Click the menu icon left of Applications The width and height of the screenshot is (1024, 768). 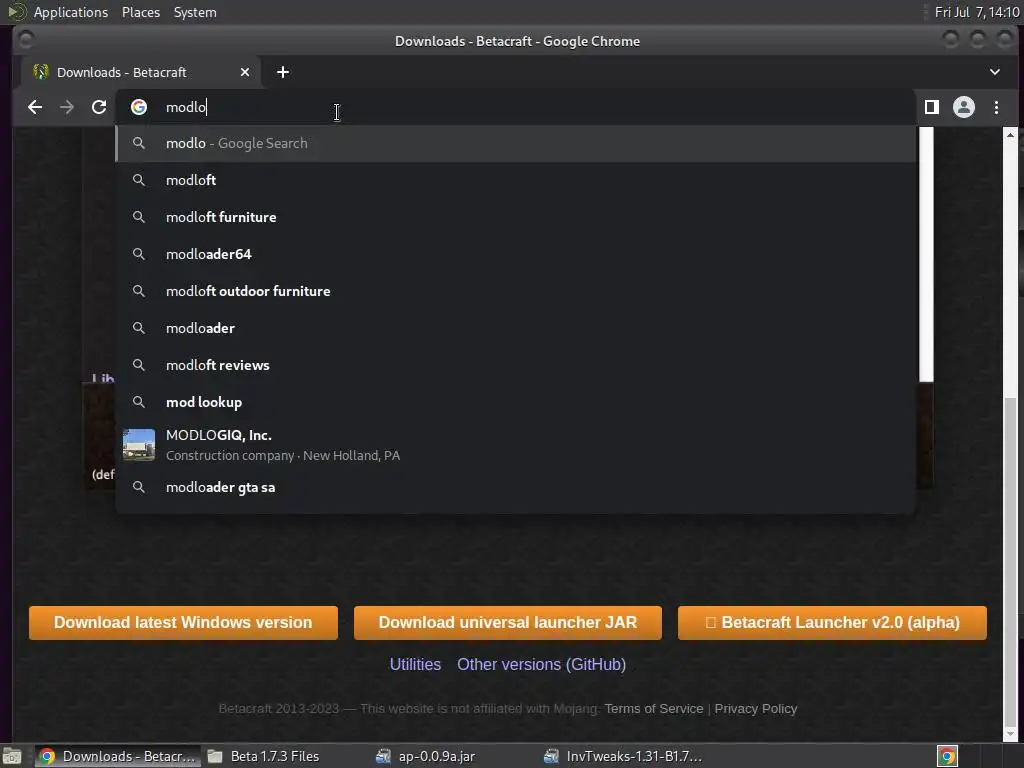pyautogui.click(x=17, y=12)
